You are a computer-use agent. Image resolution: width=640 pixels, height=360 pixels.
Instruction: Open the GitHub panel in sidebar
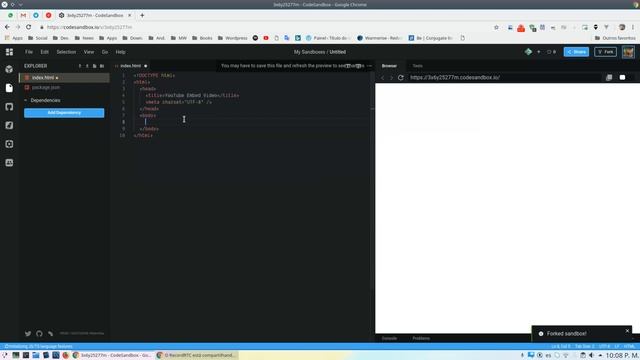[x=9, y=107]
